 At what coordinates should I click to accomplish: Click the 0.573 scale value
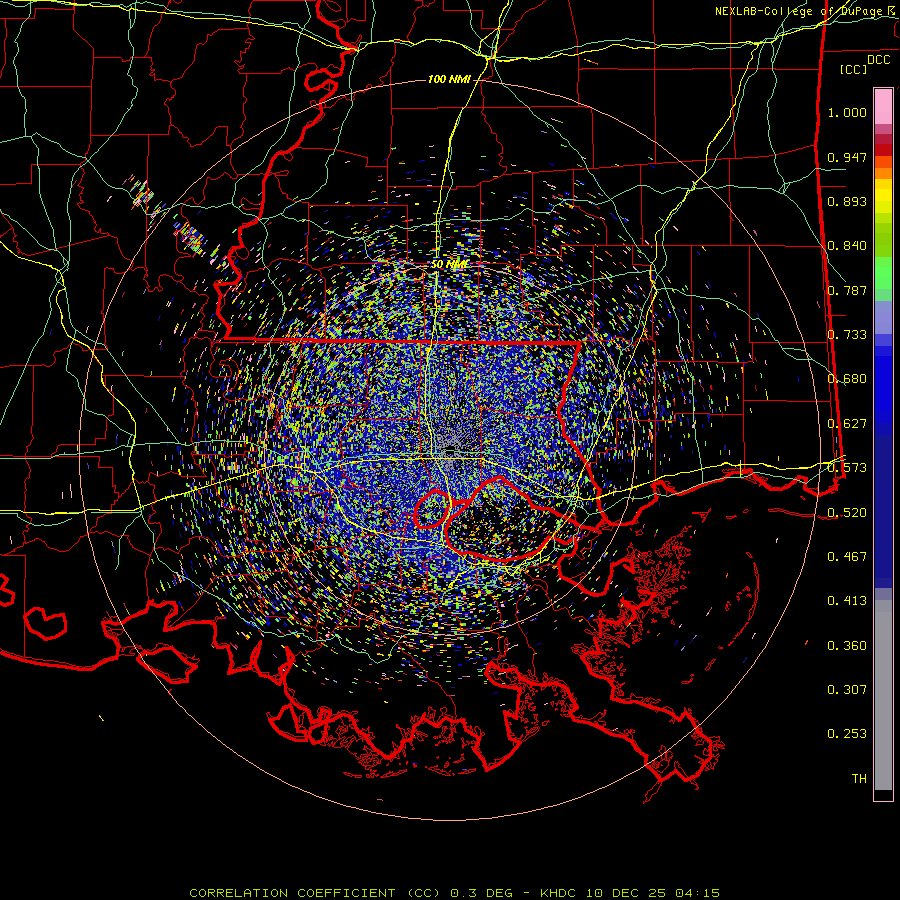pyautogui.click(x=847, y=468)
